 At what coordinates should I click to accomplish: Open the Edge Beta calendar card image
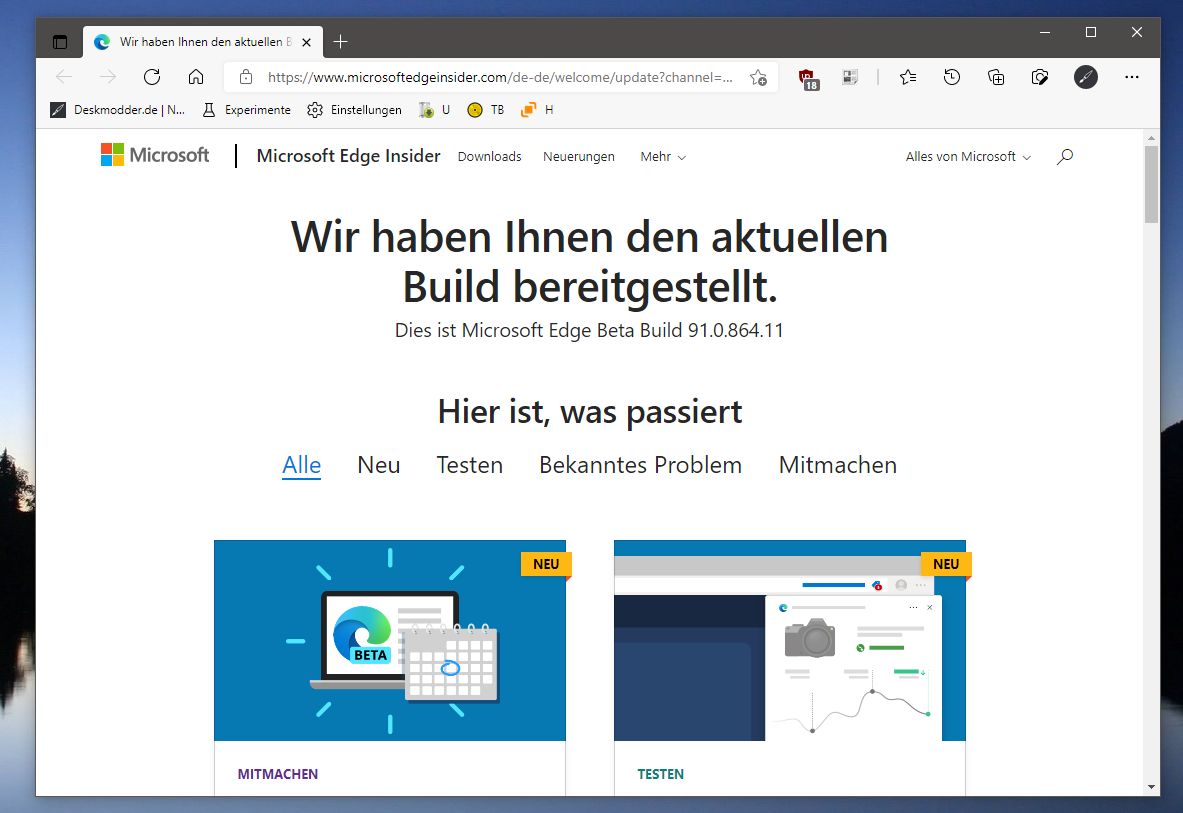coord(390,640)
